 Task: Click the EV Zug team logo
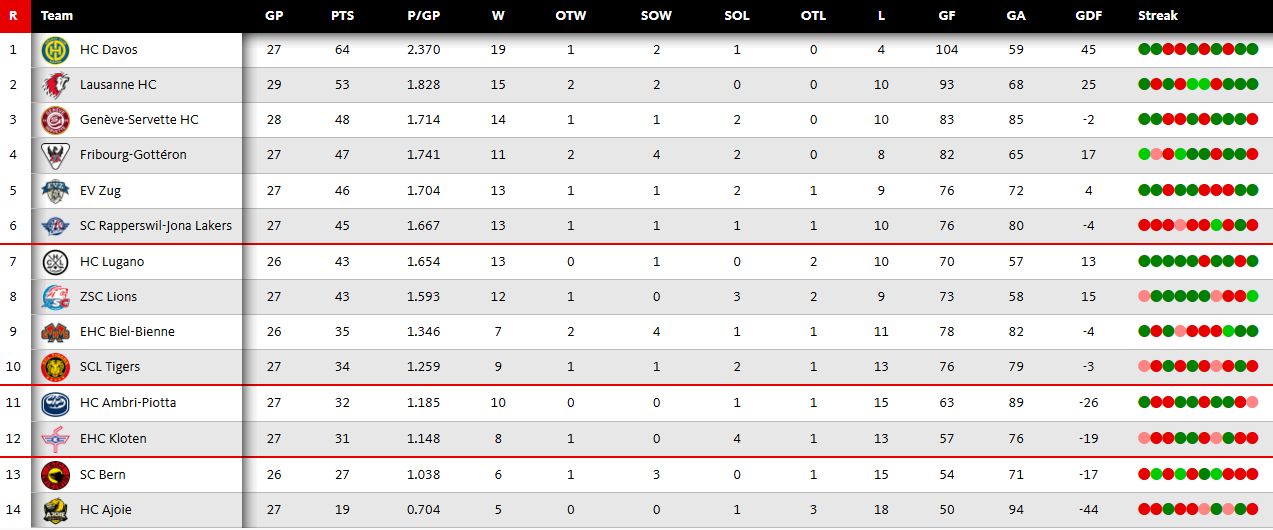(54, 190)
